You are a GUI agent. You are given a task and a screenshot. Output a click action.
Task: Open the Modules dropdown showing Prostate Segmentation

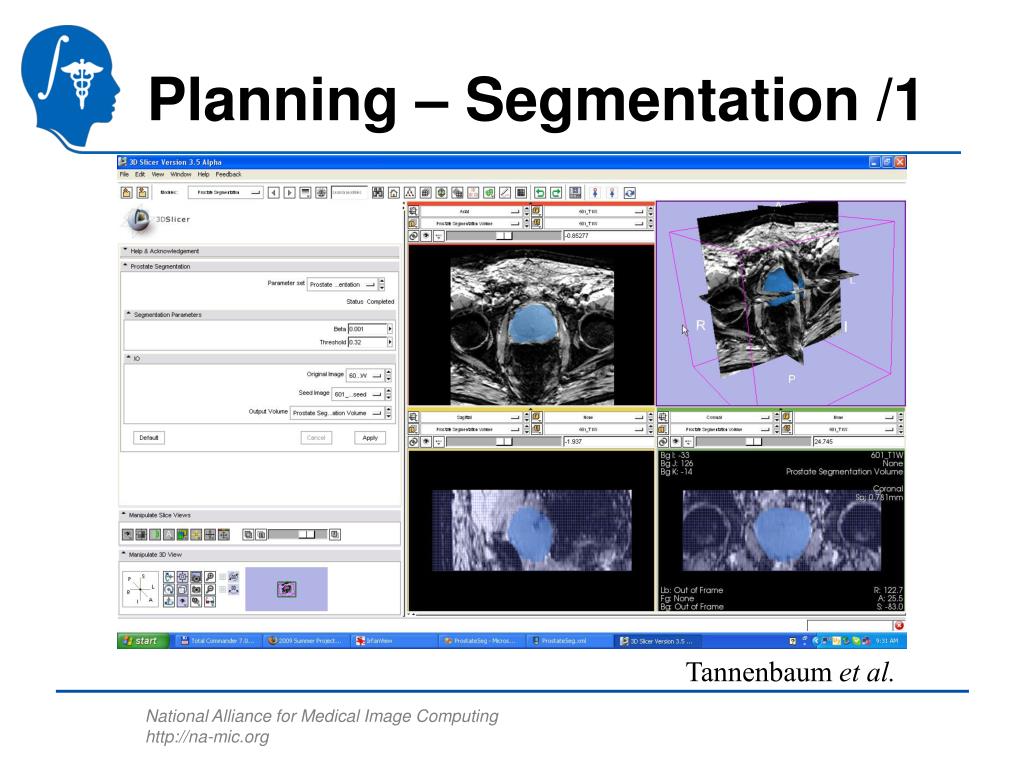tap(225, 193)
